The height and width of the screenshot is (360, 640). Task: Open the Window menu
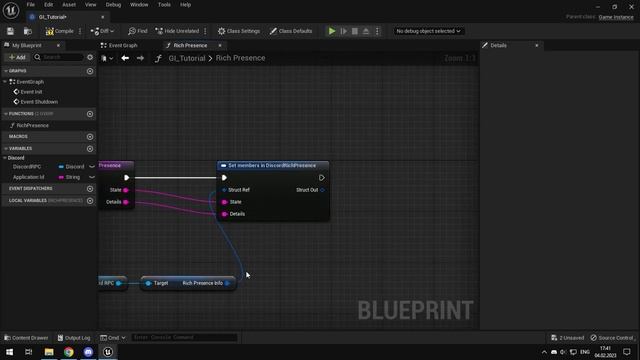coord(139,5)
